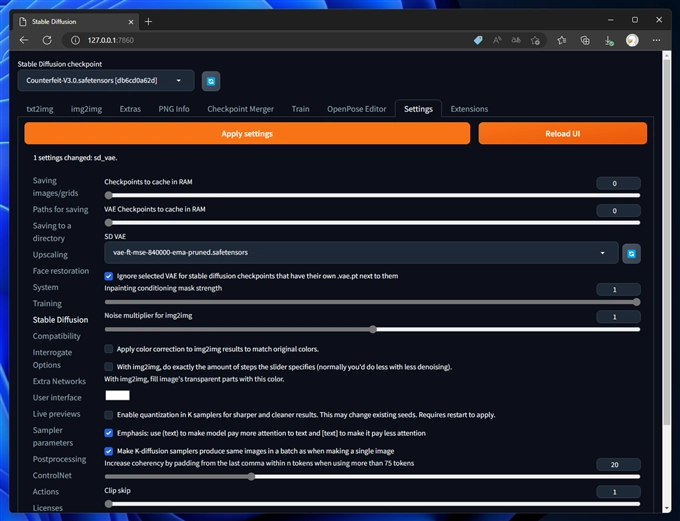Click the browser address bar URL

pos(111,40)
